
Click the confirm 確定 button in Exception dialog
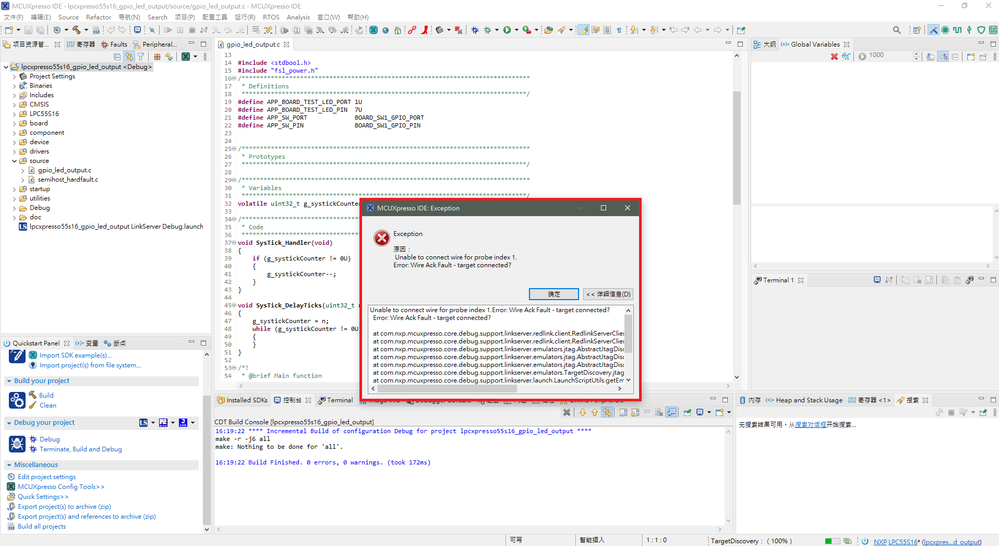pyautogui.click(x=554, y=294)
